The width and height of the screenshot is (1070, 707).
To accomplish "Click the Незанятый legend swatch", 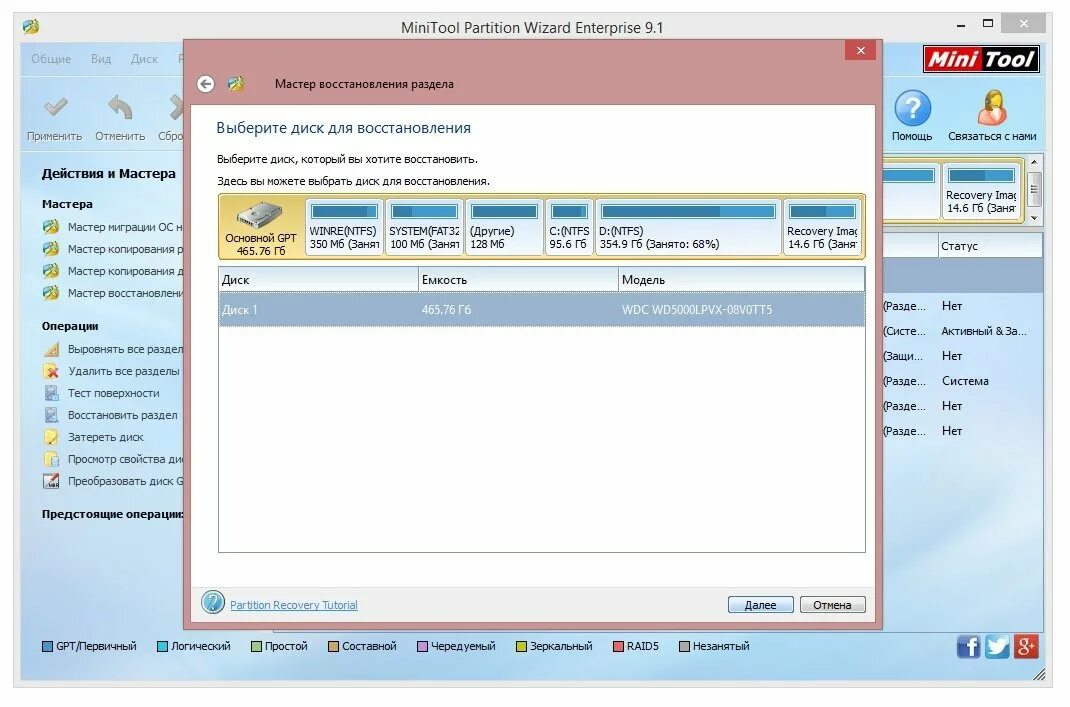I will pyautogui.click(x=684, y=646).
